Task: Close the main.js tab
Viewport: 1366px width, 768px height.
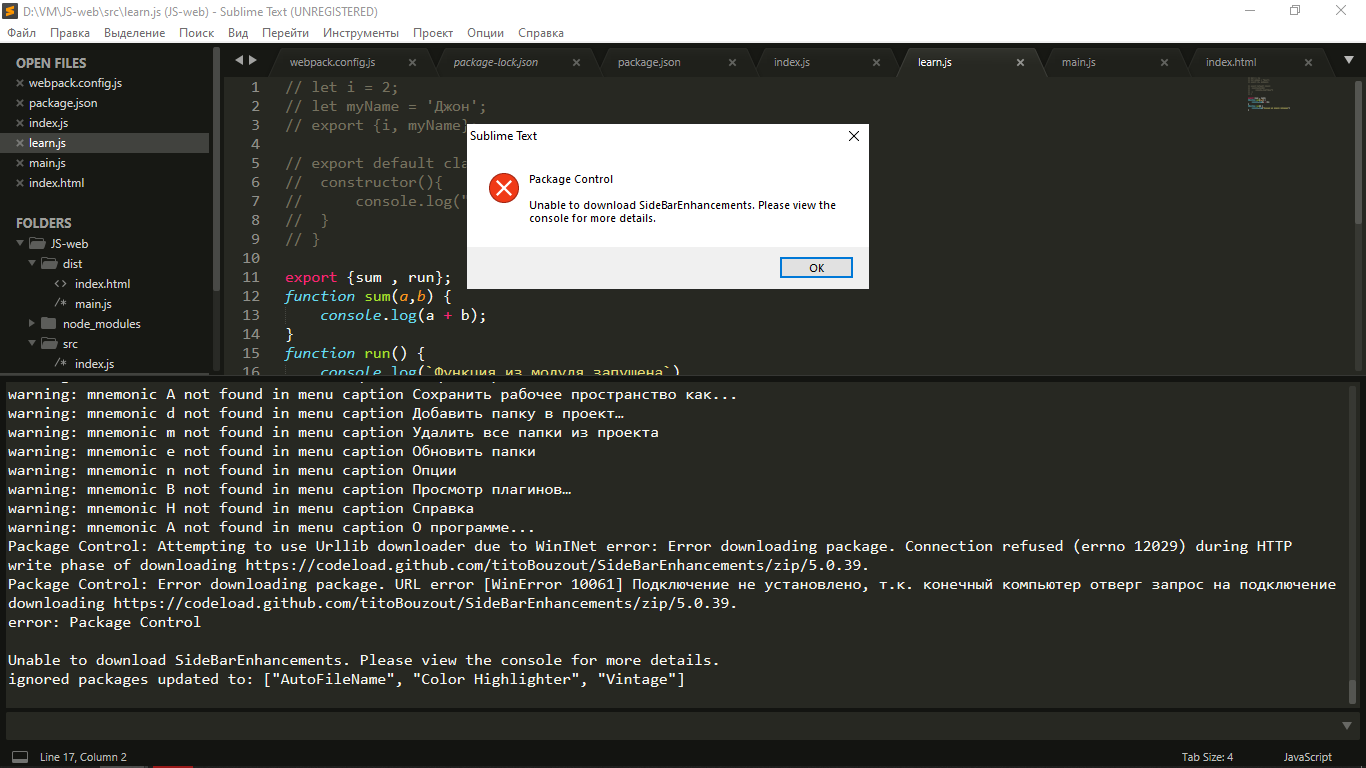Action: (x=1165, y=62)
